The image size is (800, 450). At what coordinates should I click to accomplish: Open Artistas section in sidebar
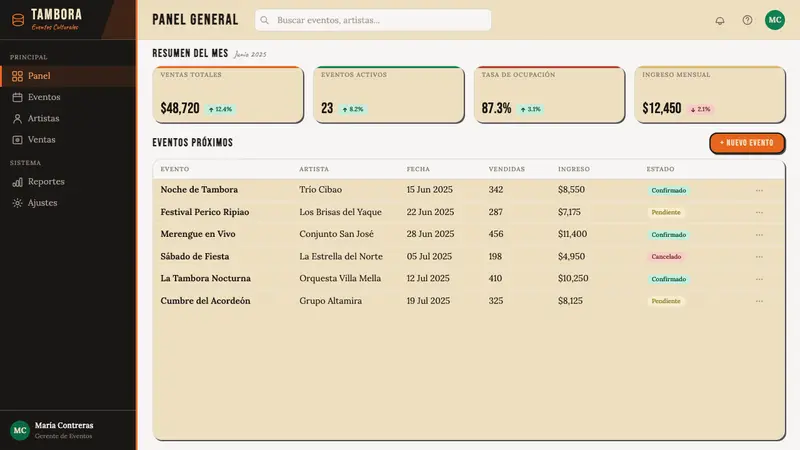(68, 118)
